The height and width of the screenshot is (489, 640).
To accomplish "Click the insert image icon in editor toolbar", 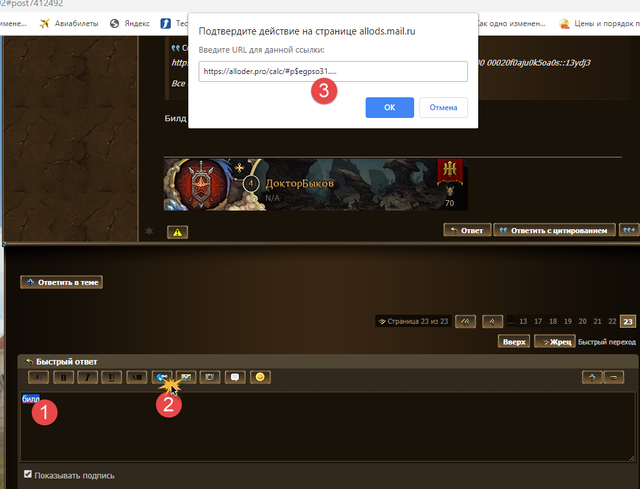I will [186, 377].
